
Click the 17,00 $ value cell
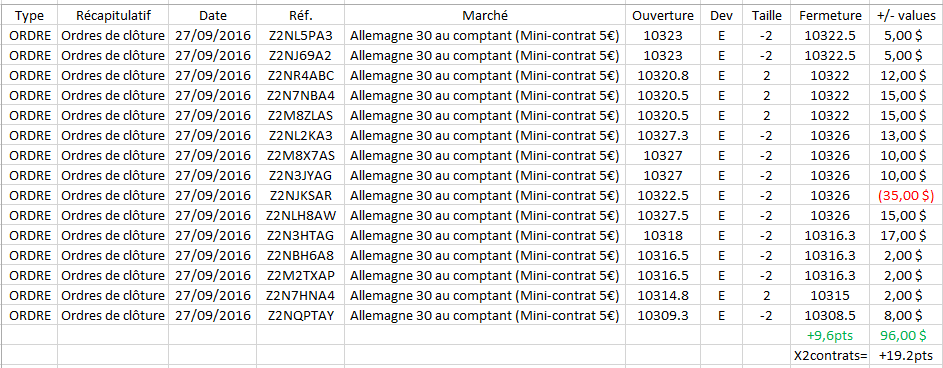pos(906,236)
